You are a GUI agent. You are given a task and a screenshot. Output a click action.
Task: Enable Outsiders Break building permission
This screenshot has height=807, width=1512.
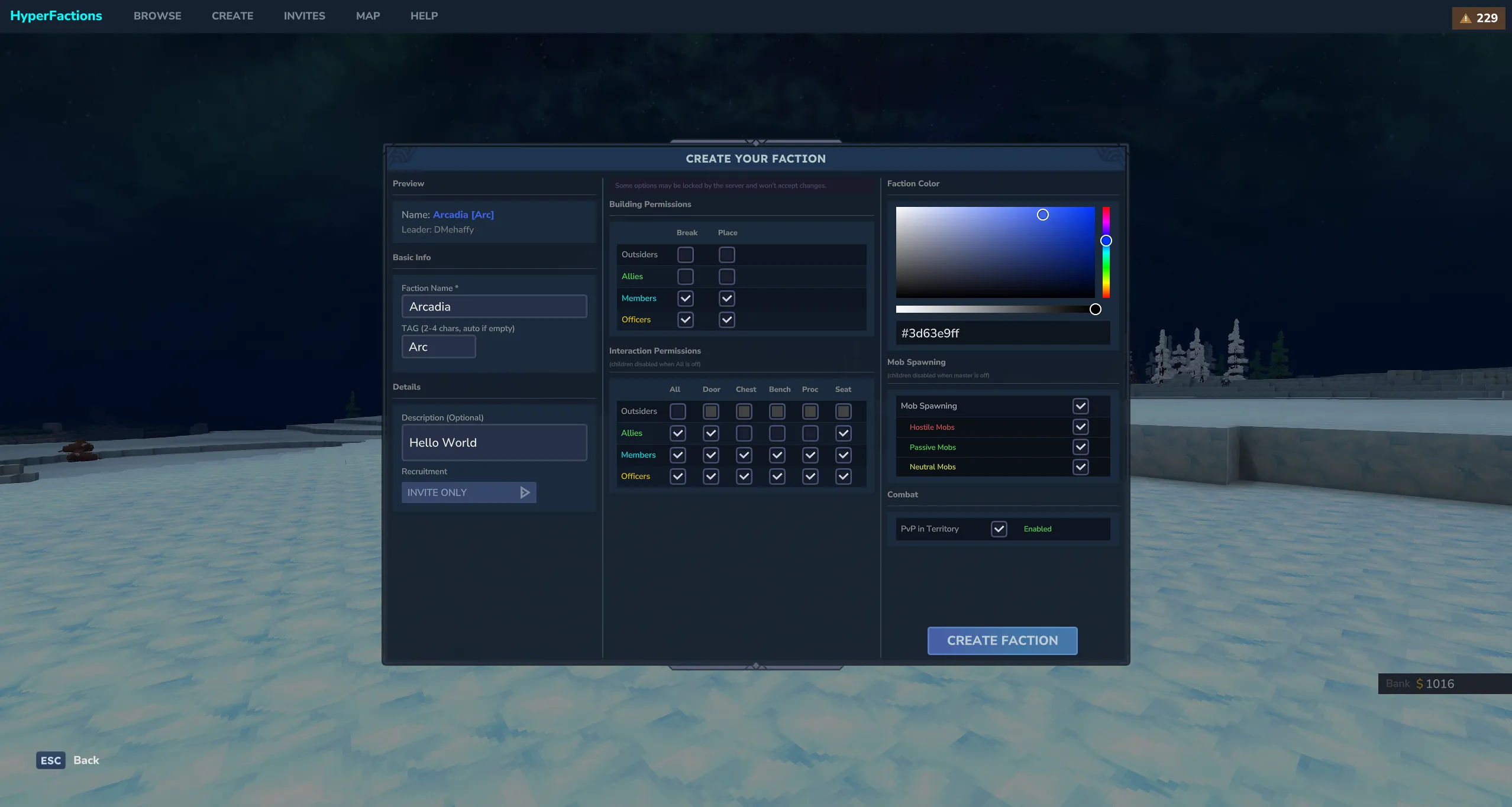coord(685,255)
